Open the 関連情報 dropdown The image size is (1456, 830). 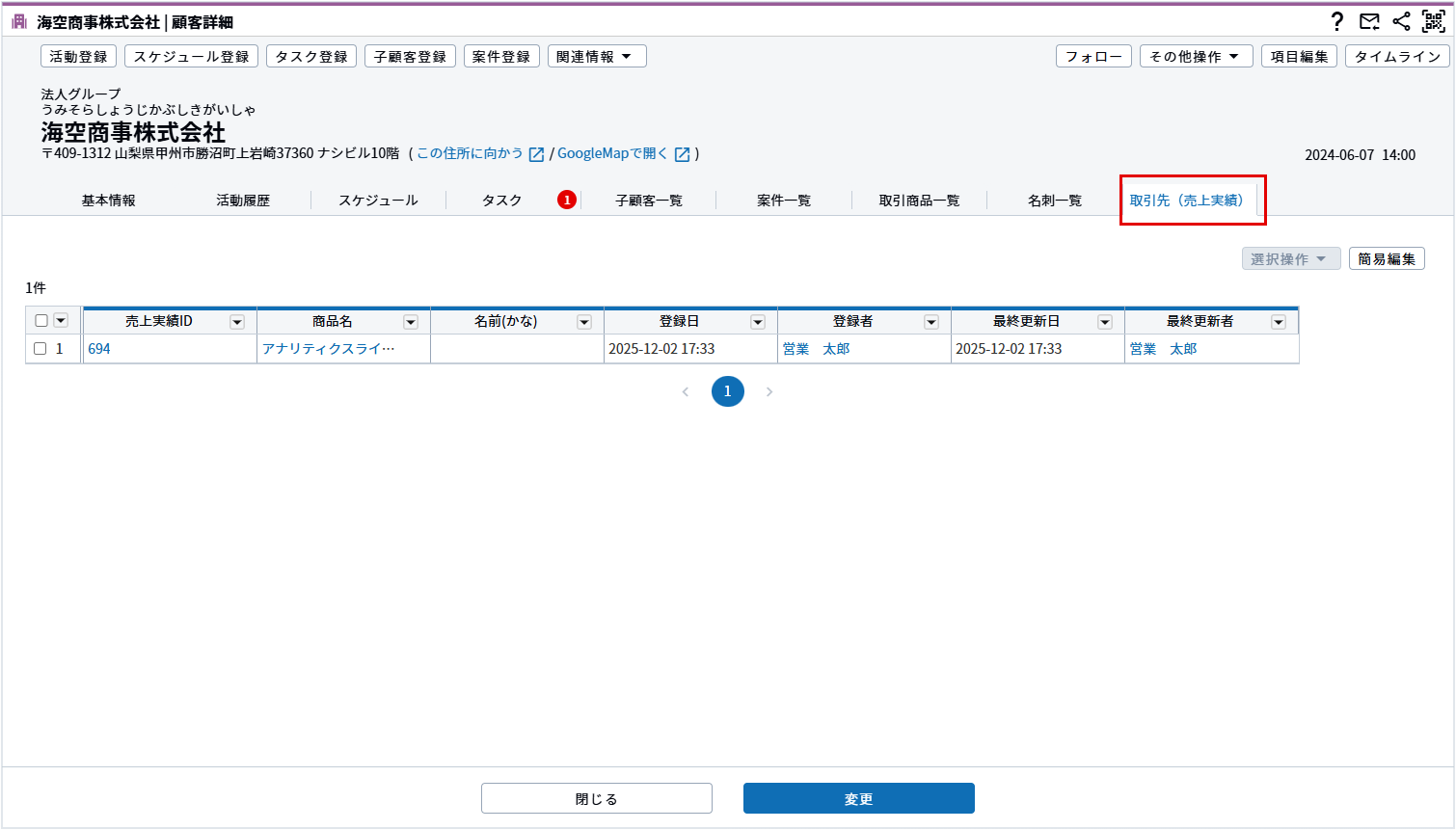[x=596, y=57]
